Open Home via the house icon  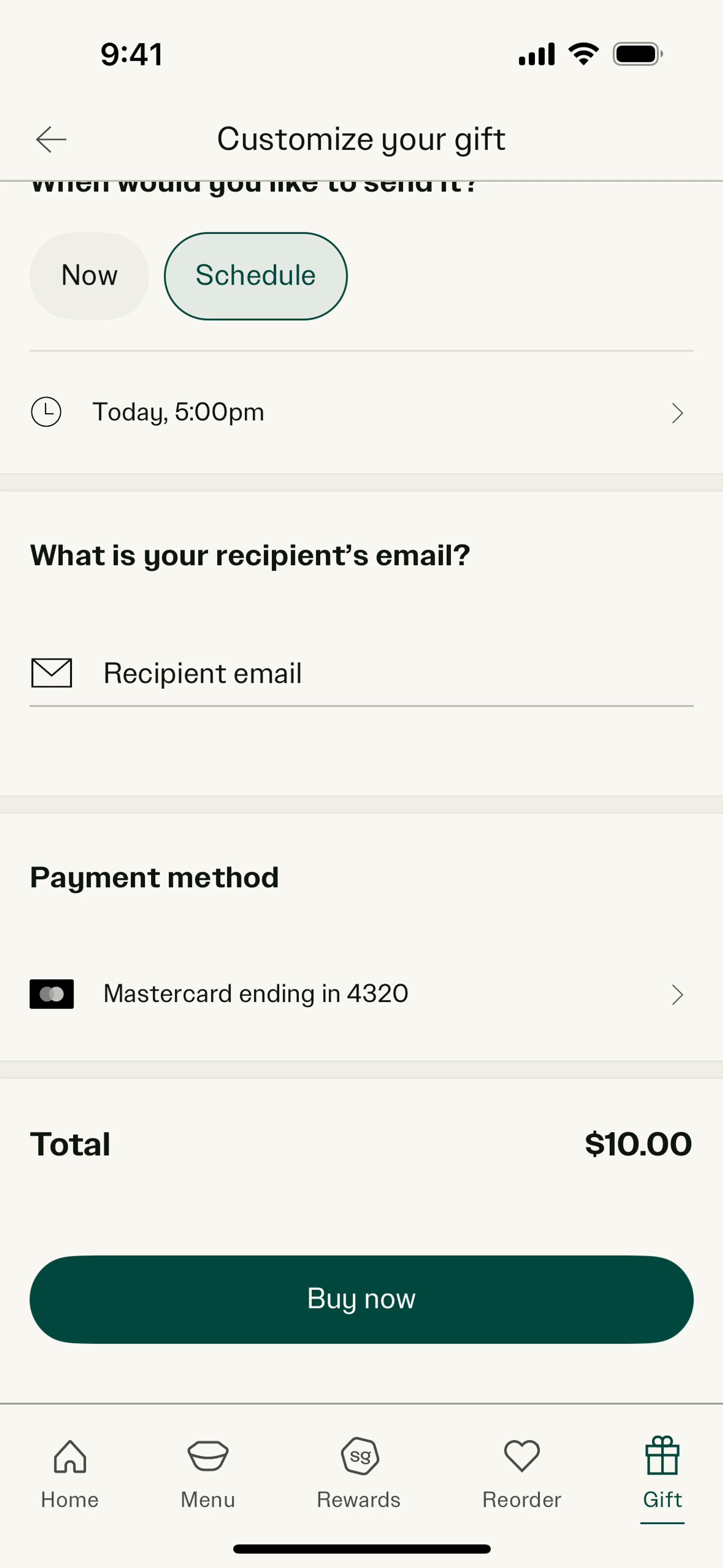pos(70,1456)
